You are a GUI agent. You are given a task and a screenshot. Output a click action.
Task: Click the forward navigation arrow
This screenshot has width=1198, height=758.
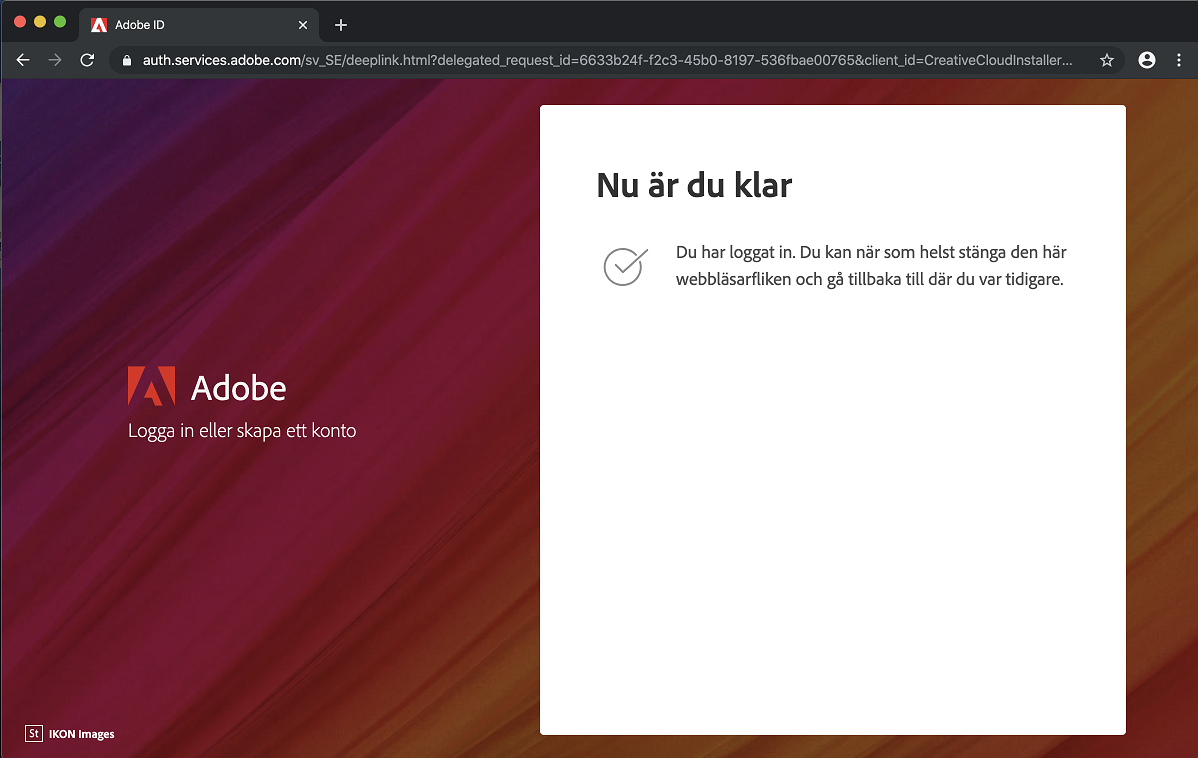coord(55,60)
